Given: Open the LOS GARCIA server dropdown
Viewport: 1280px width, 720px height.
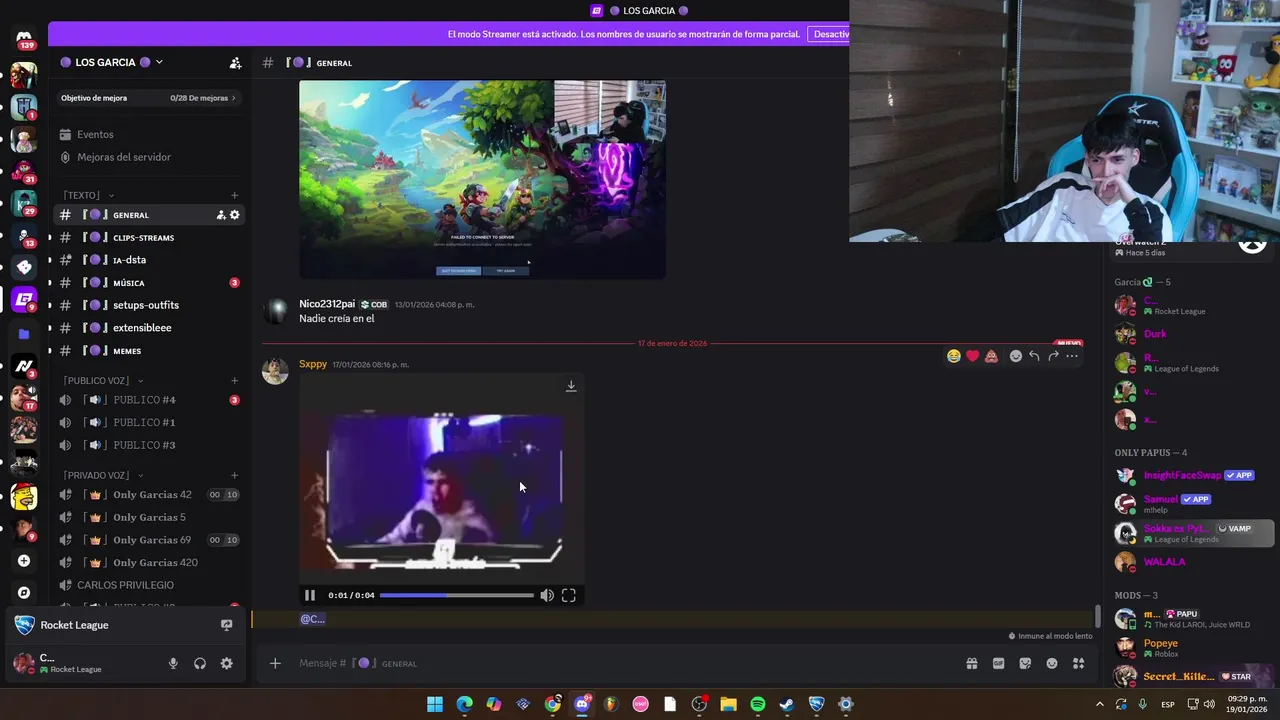Looking at the screenshot, I should (110, 62).
